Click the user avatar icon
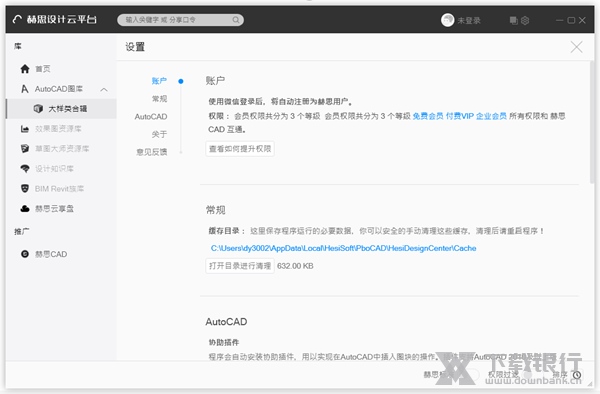The height and width of the screenshot is (394, 600). 447,20
